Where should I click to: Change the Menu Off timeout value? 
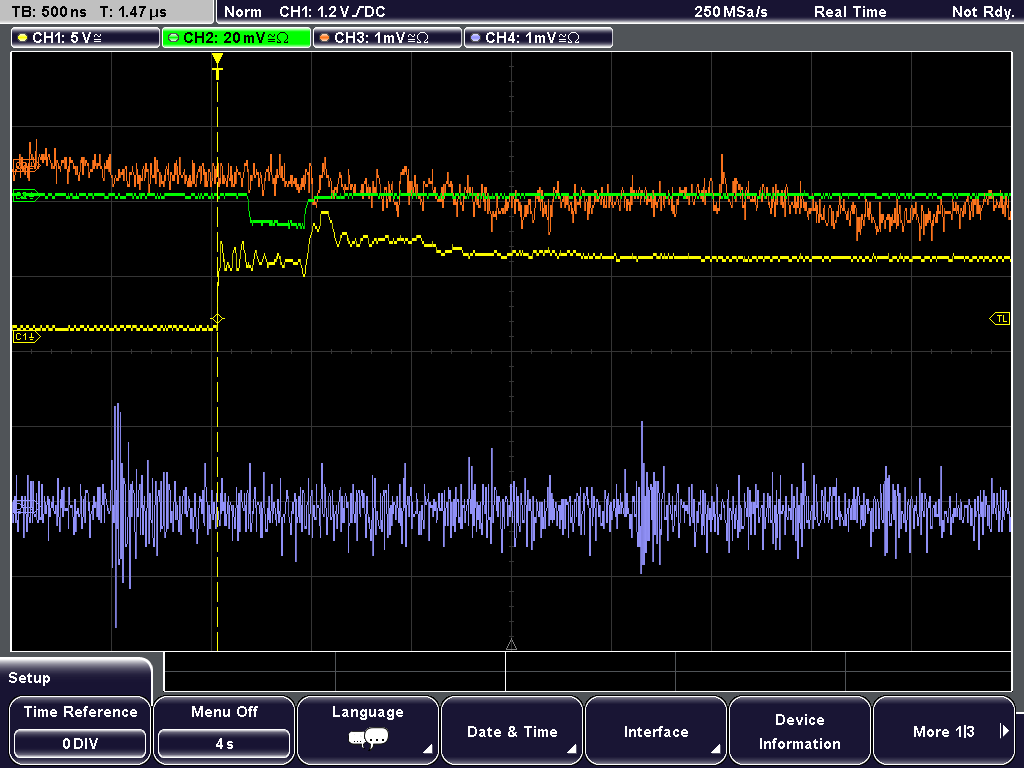pos(224,730)
